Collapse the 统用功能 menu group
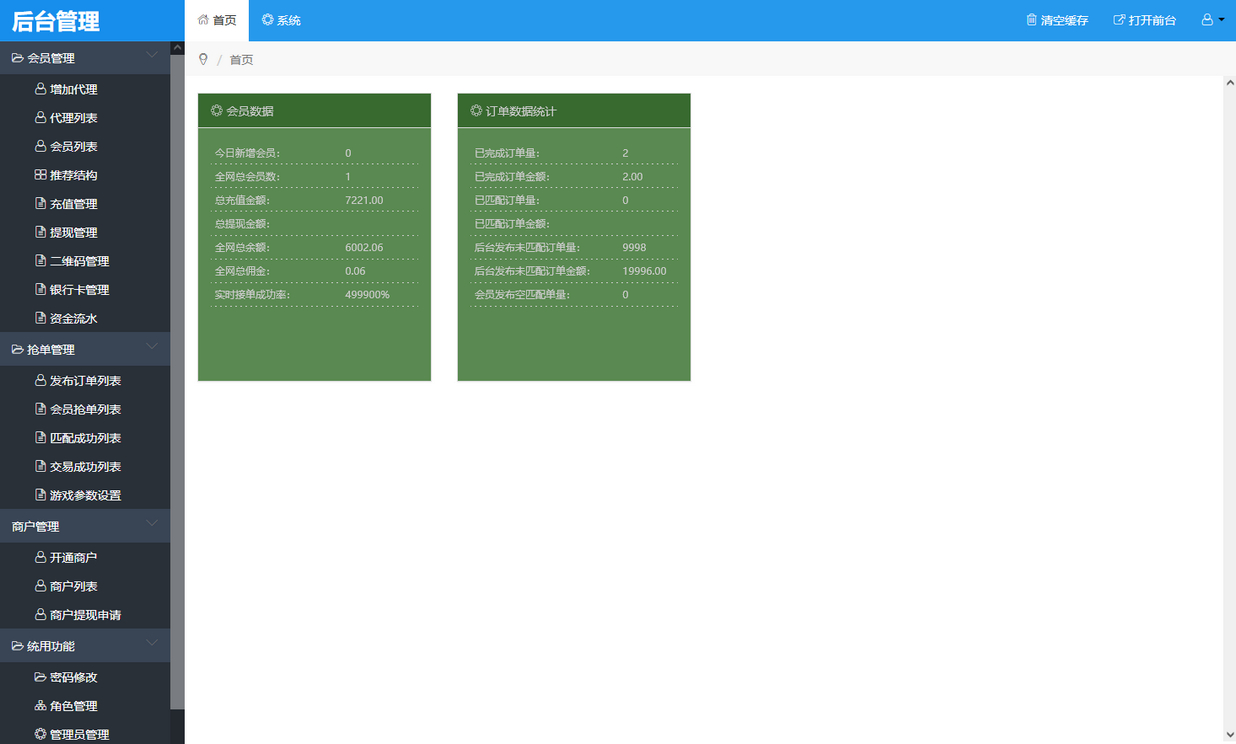The image size is (1236, 744). 152,645
